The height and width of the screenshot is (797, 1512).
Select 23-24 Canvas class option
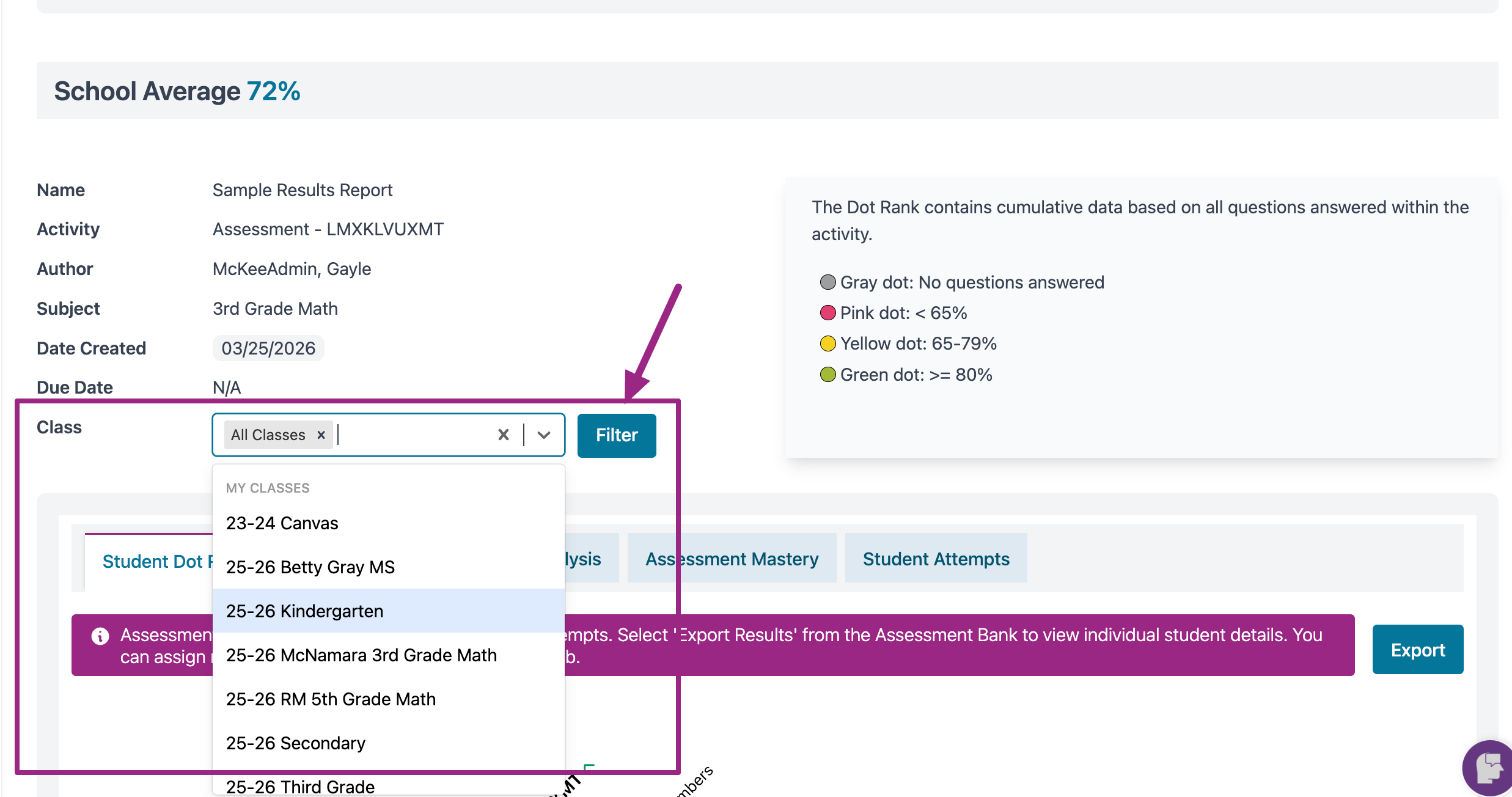click(282, 523)
